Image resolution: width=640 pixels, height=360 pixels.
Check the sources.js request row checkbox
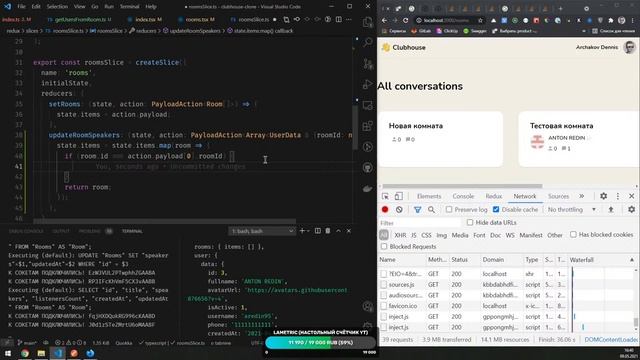pyautogui.click(x=384, y=284)
